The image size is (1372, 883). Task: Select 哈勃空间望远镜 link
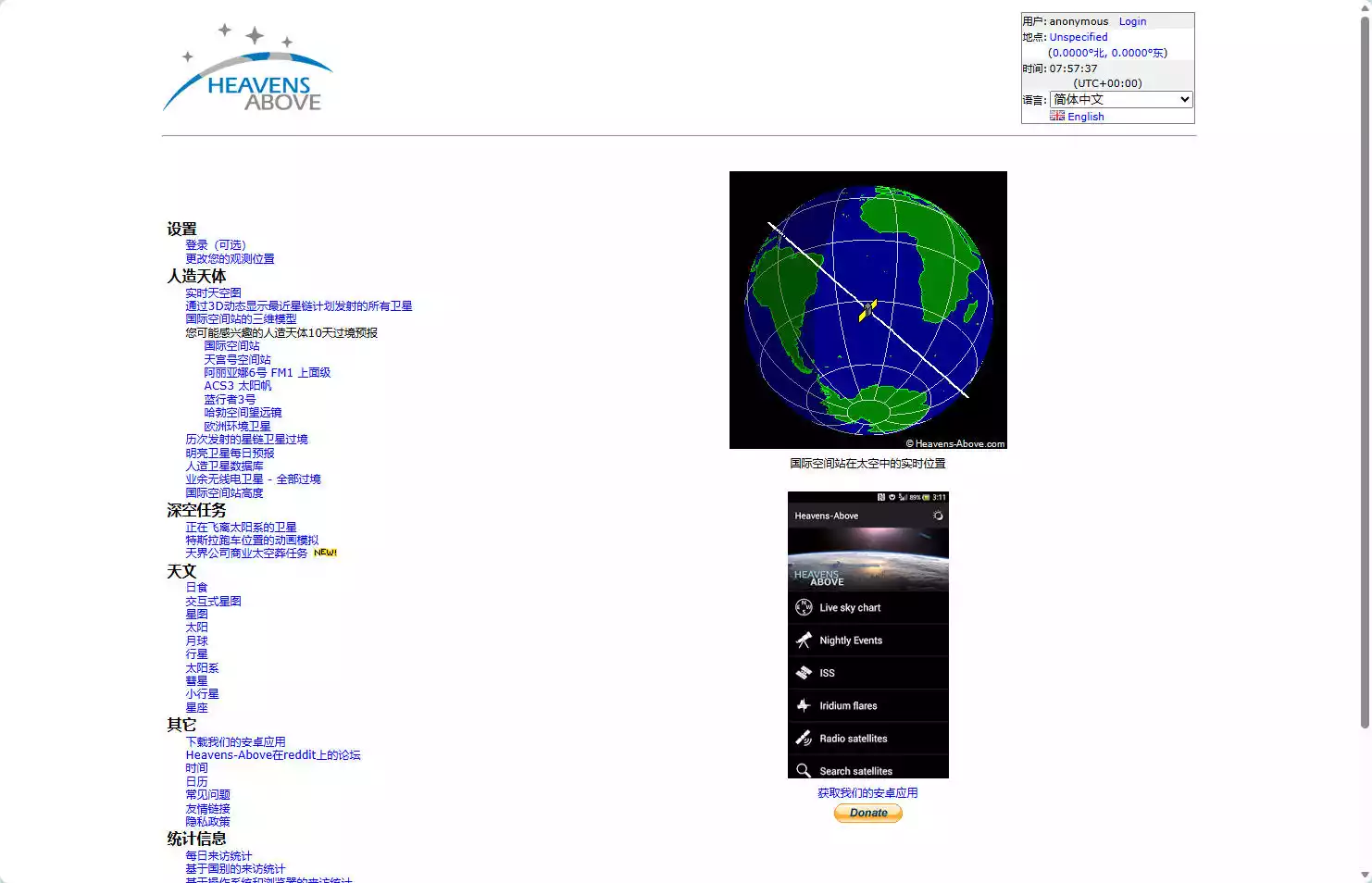pos(243,413)
